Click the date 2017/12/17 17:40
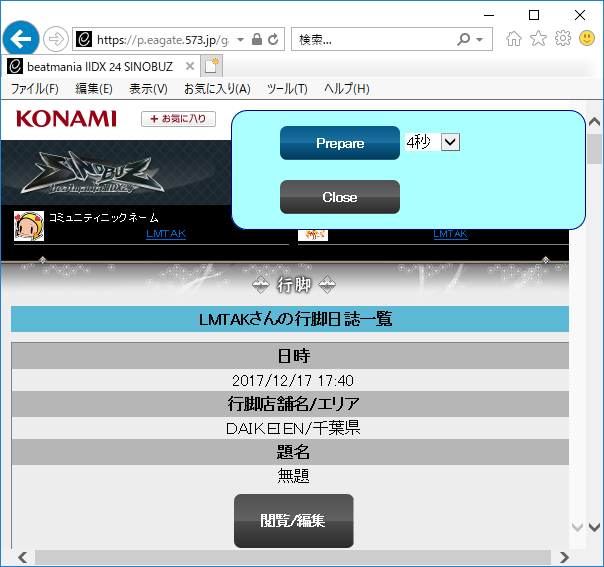Viewport: 604px width, 567px height. [x=293, y=381]
